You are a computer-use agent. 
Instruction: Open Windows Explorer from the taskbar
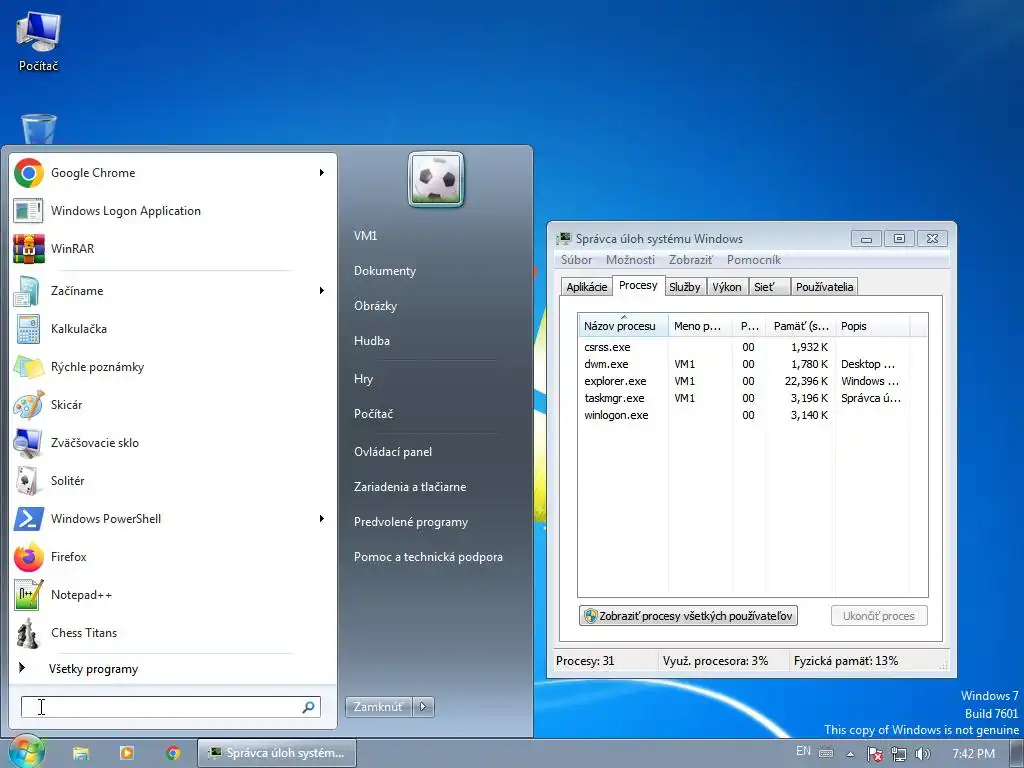pyautogui.click(x=80, y=753)
